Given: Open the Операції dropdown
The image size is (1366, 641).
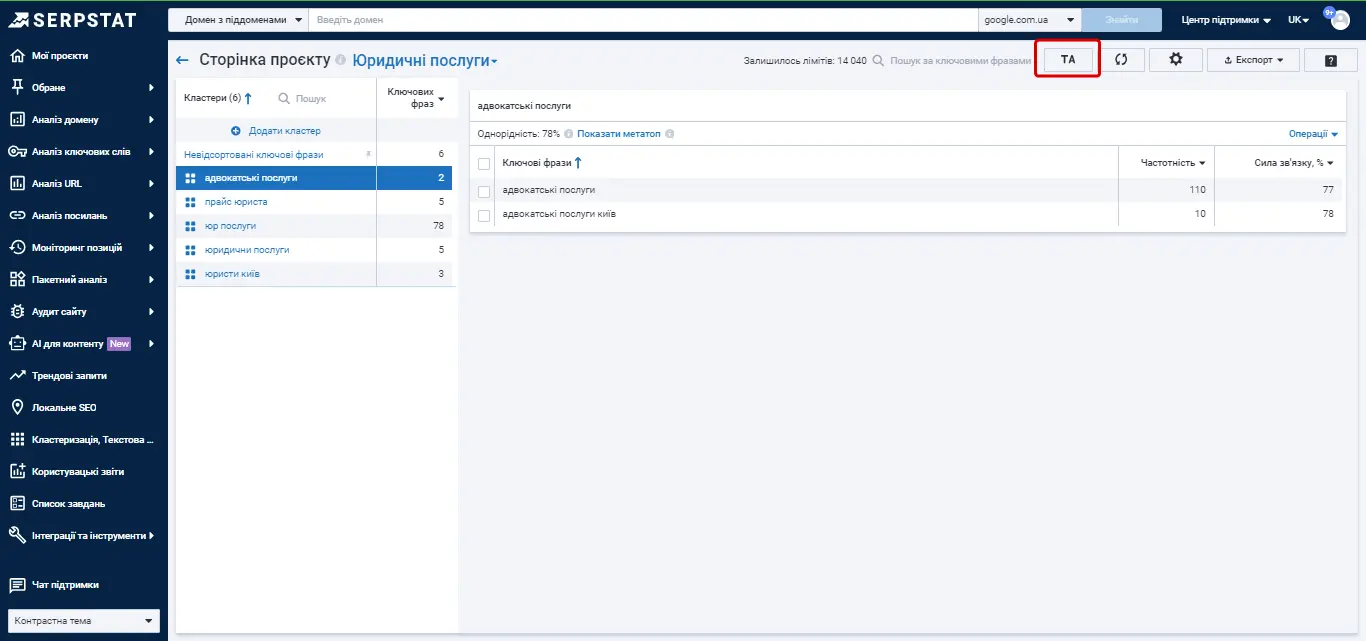Looking at the screenshot, I should pyautogui.click(x=1313, y=134).
